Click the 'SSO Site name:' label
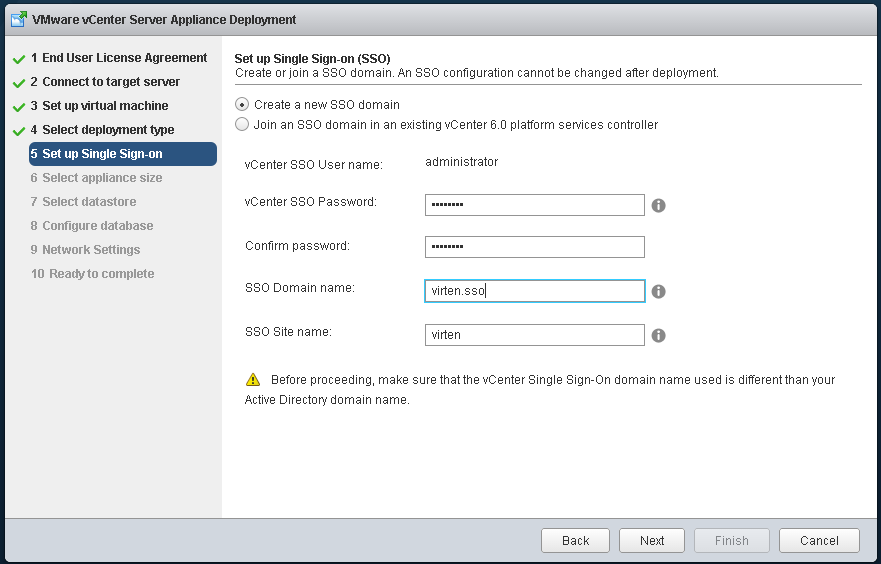The image size is (881, 564). coord(288,332)
